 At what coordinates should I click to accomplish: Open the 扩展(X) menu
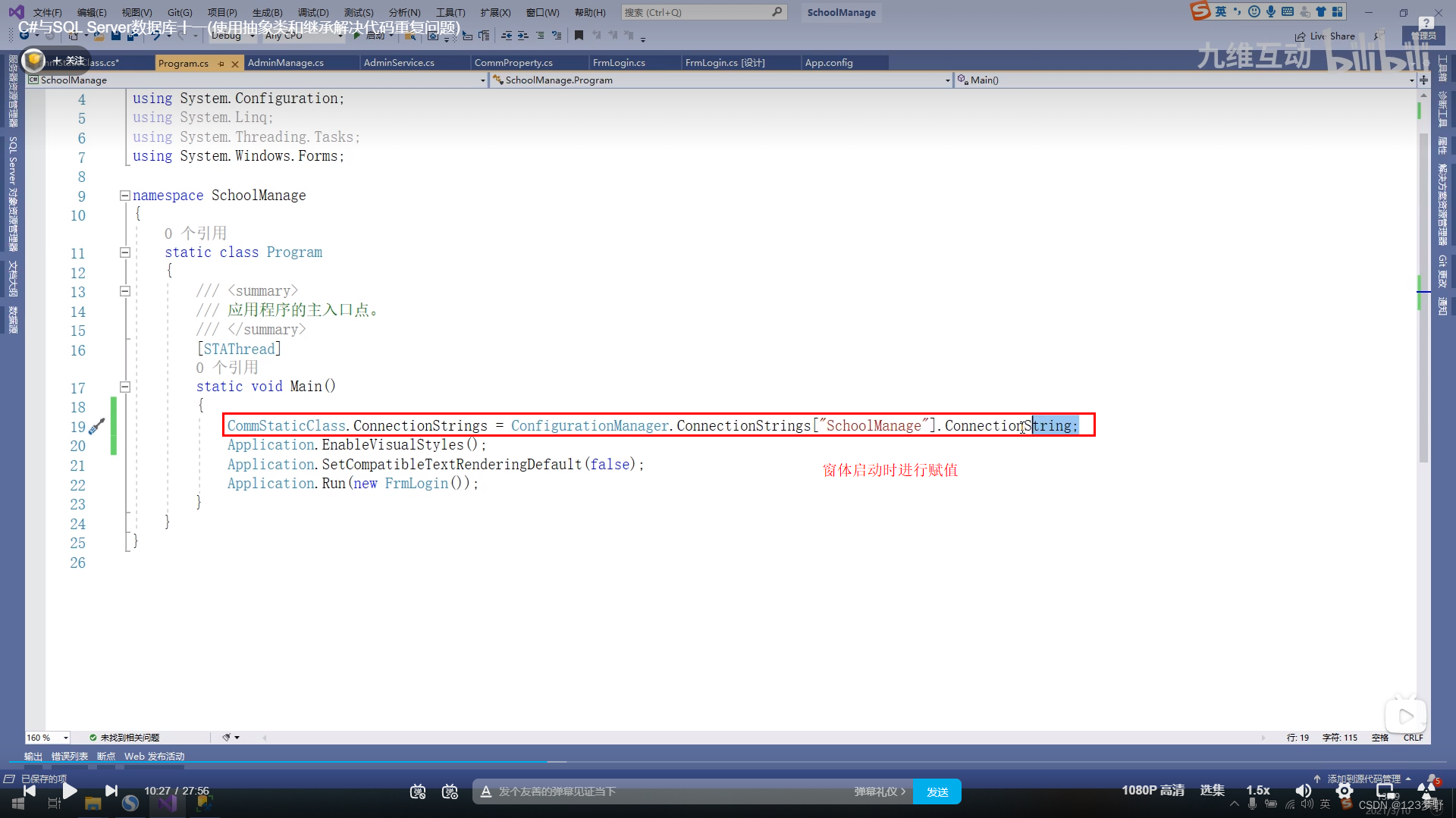click(x=495, y=12)
